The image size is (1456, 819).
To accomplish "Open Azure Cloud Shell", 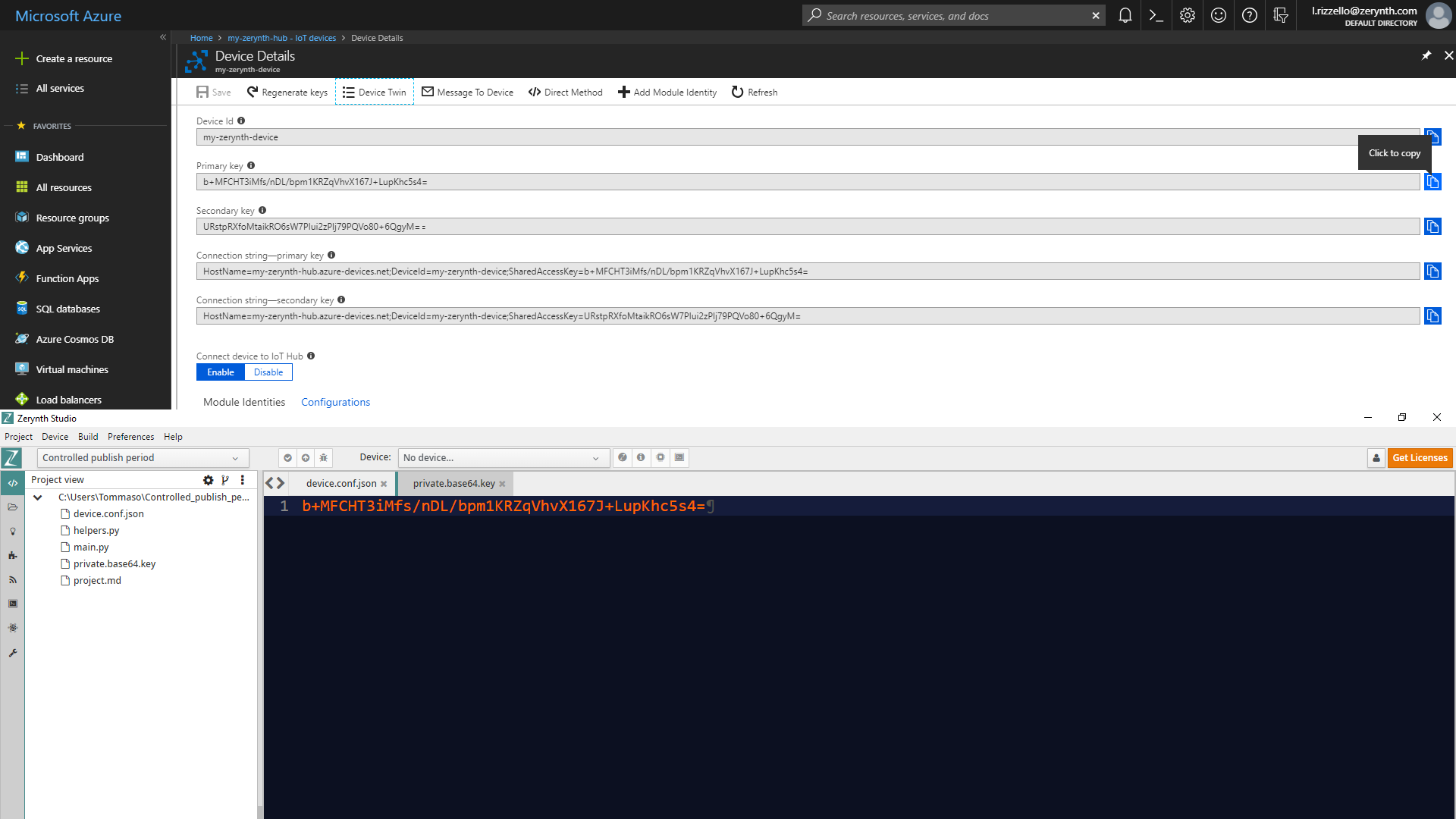I will click(x=1156, y=15).
